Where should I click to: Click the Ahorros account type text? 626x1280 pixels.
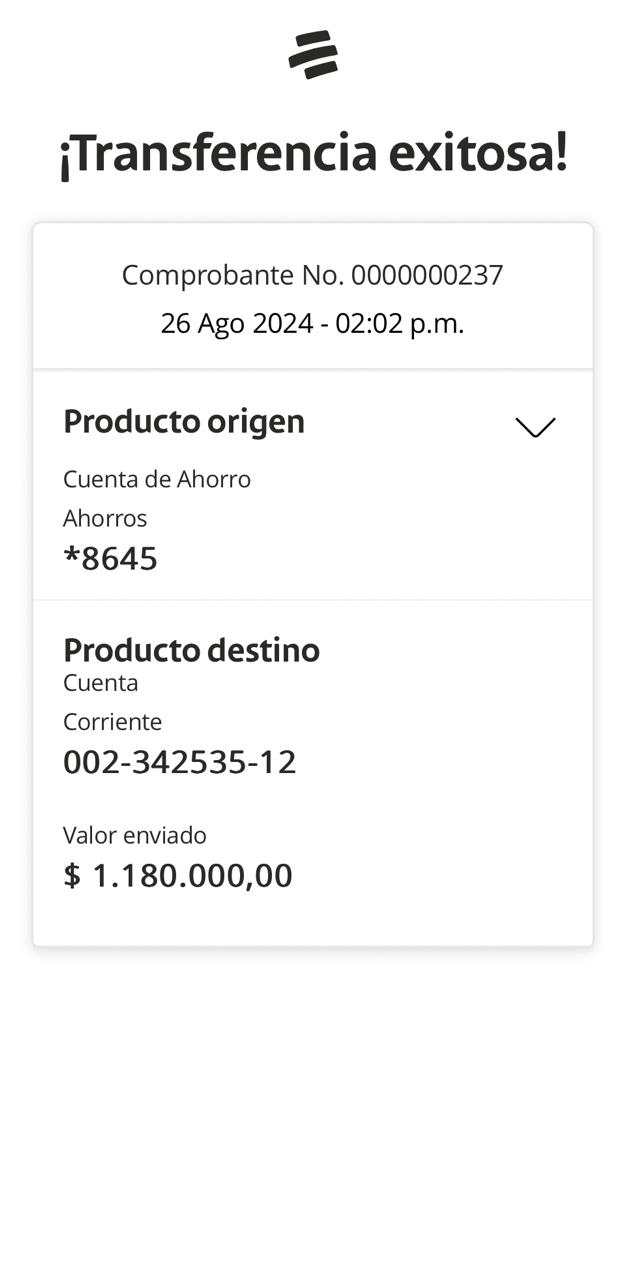pyautogui.click(x=105, y=518)
